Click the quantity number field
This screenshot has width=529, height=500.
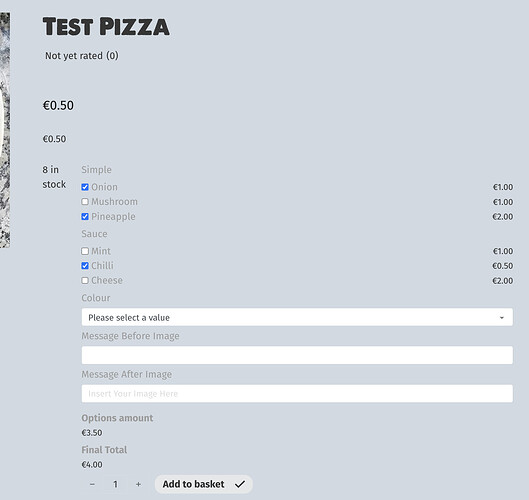(115, 484)
